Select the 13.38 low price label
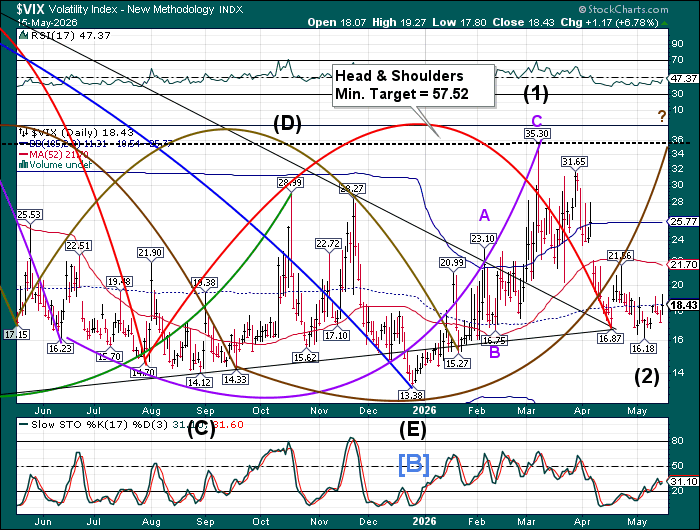The height and width of the screenshot is (530, 700). [411, 395]
